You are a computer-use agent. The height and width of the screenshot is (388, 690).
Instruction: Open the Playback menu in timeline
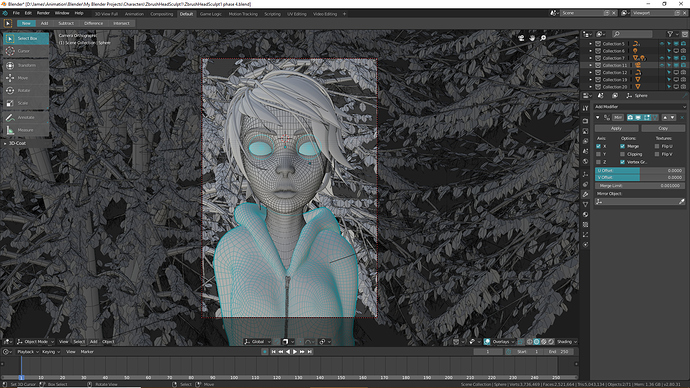click(x=27, y=352)
